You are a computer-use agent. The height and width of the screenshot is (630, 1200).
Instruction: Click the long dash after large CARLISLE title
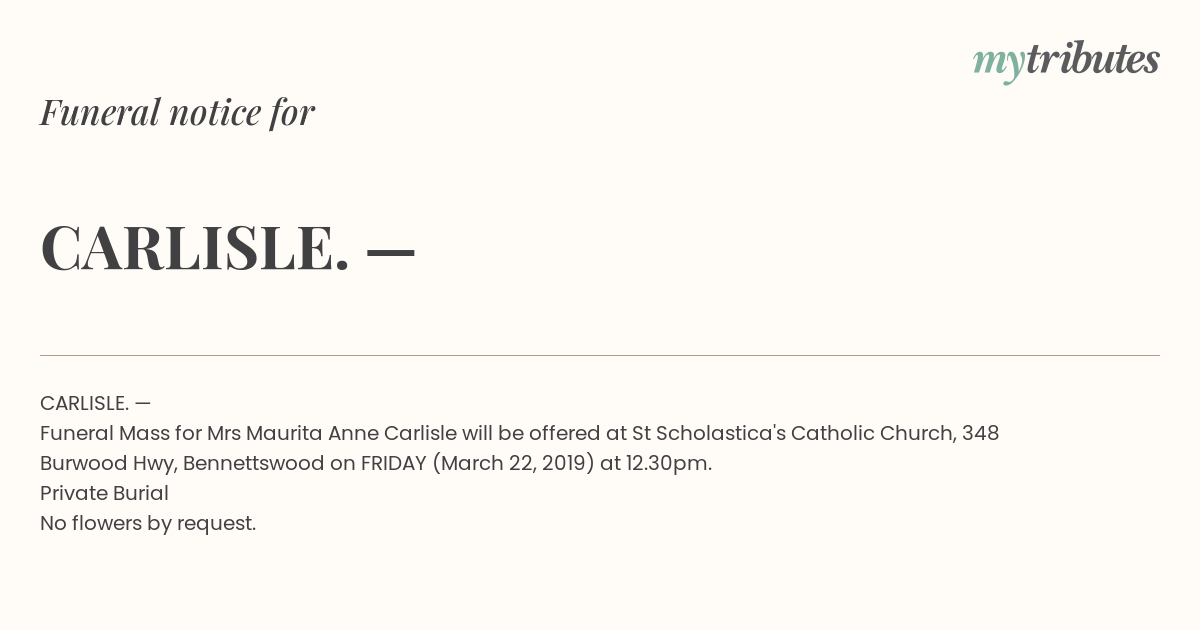(x=391, y=254)
